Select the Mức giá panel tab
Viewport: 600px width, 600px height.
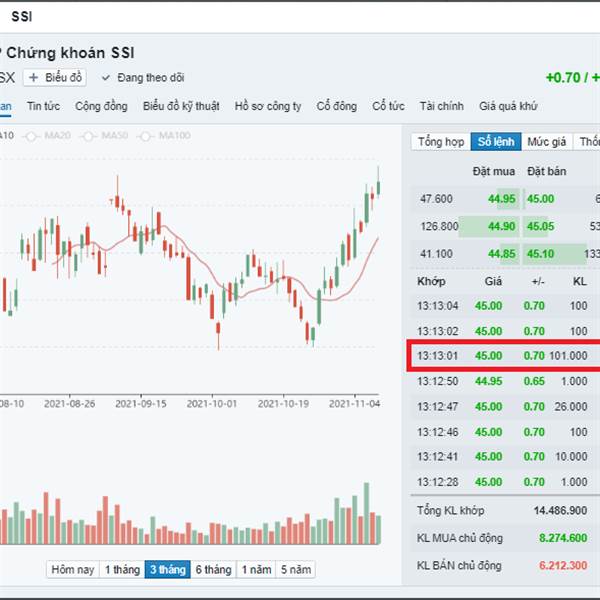pyautogui.click(x=547, y=142)
